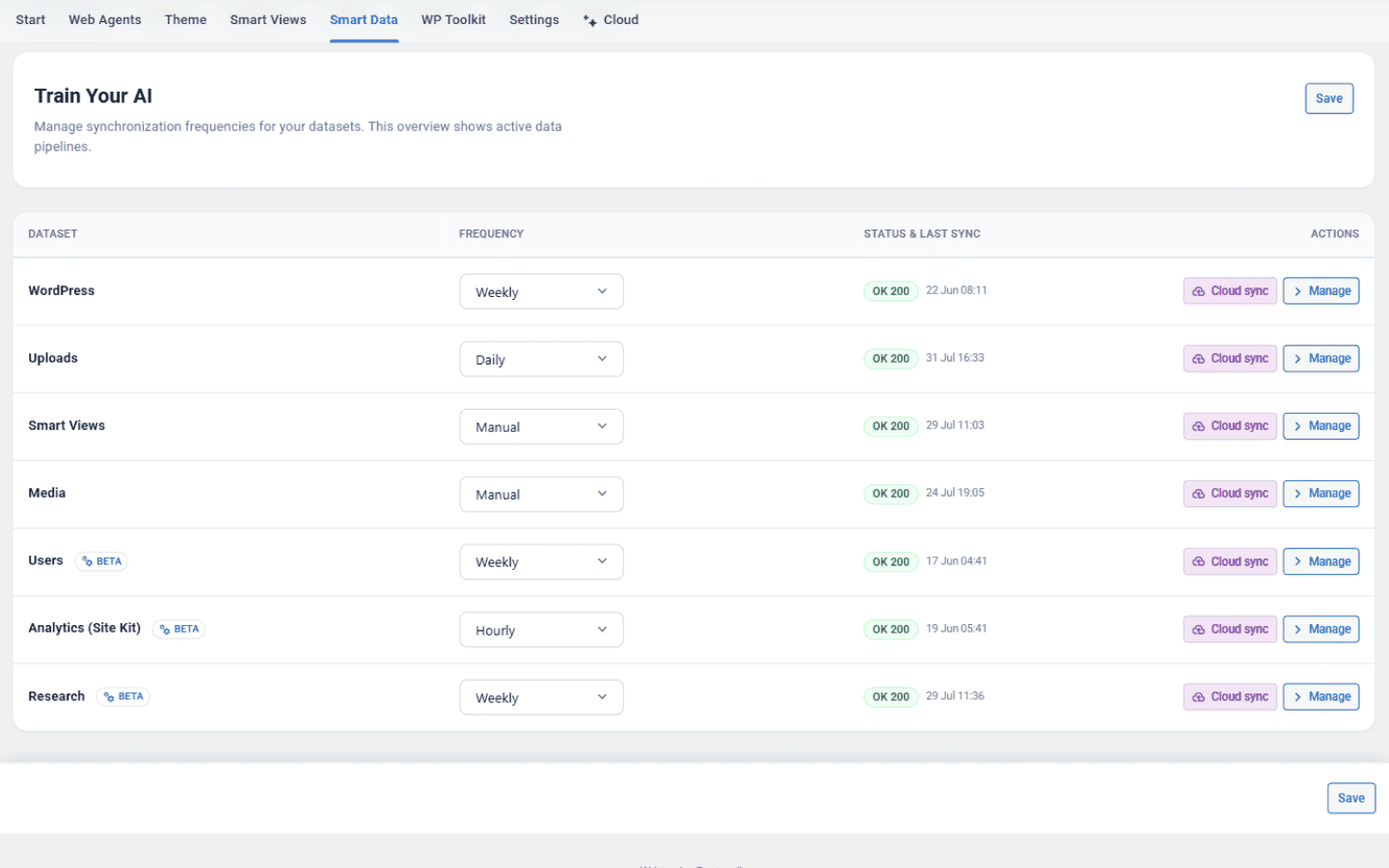Click Save in the Train Your AI header
This screenshot has height=868, width=1389.
click(x=1329, y=98)
